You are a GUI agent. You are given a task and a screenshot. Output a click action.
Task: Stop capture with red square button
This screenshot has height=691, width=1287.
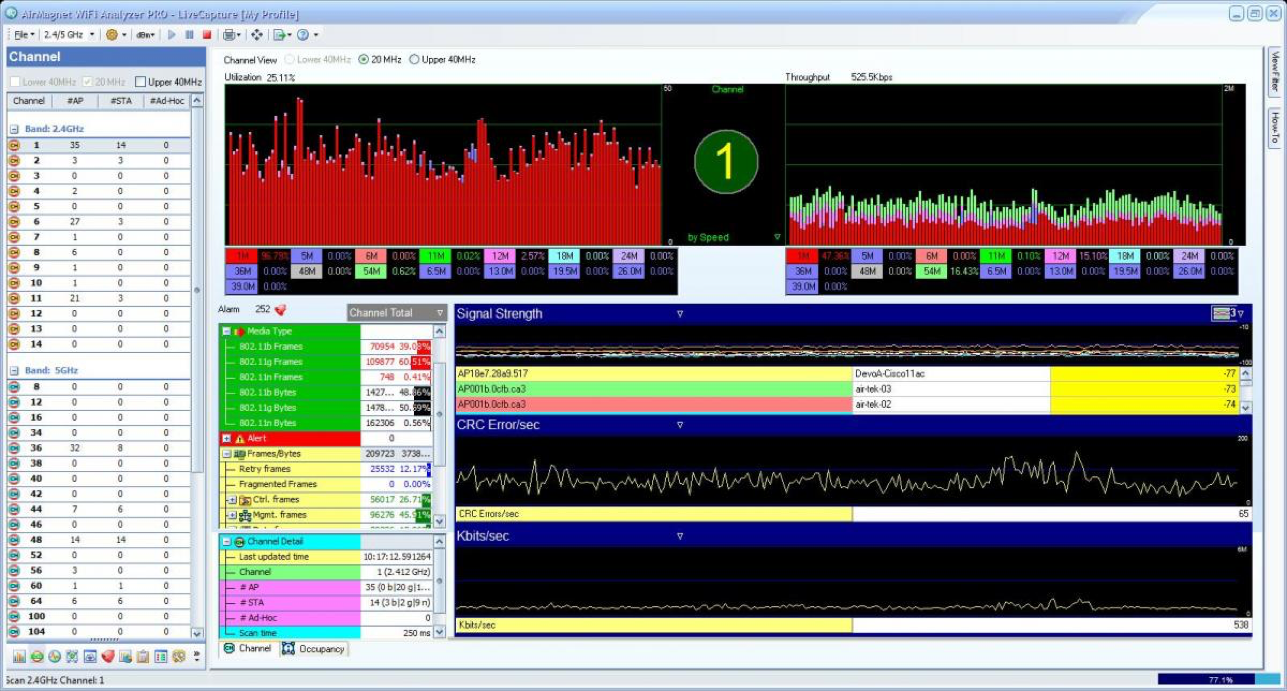[207, 35]
